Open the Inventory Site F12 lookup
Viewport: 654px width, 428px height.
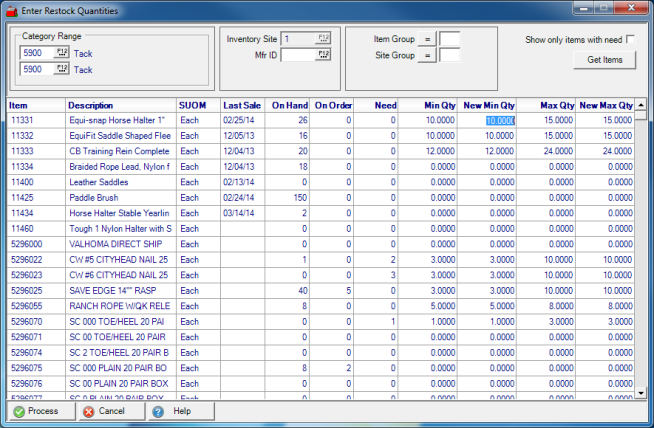pos(323,38)
